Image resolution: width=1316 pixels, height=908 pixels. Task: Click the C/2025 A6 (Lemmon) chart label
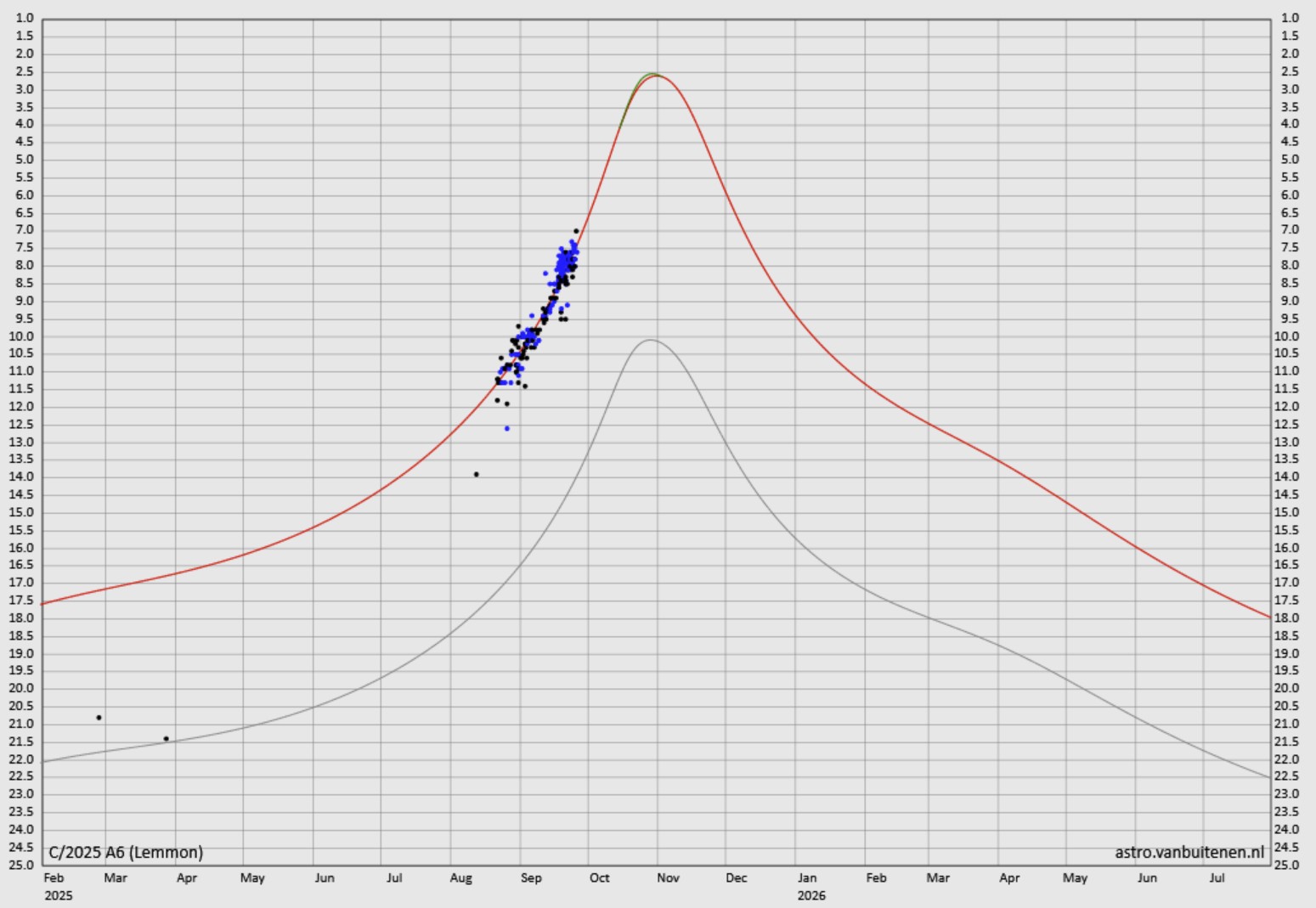[x=126, y=852]
